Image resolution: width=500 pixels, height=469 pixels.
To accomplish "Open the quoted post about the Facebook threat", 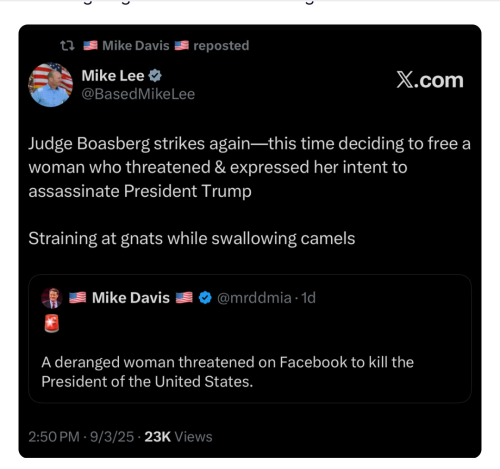I will tap(250, 338).
